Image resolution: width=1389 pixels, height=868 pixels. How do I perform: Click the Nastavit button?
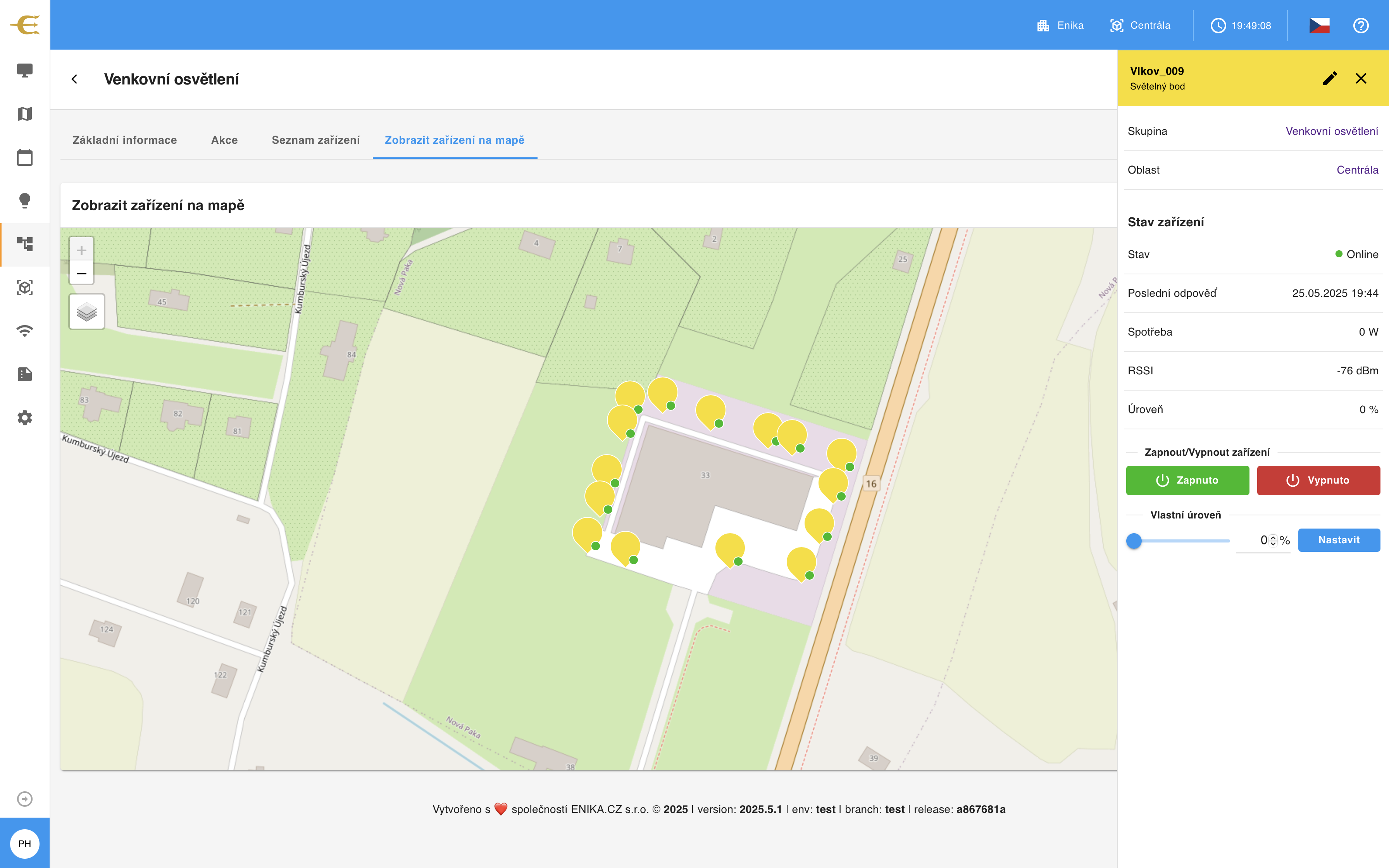[1339, 540]
